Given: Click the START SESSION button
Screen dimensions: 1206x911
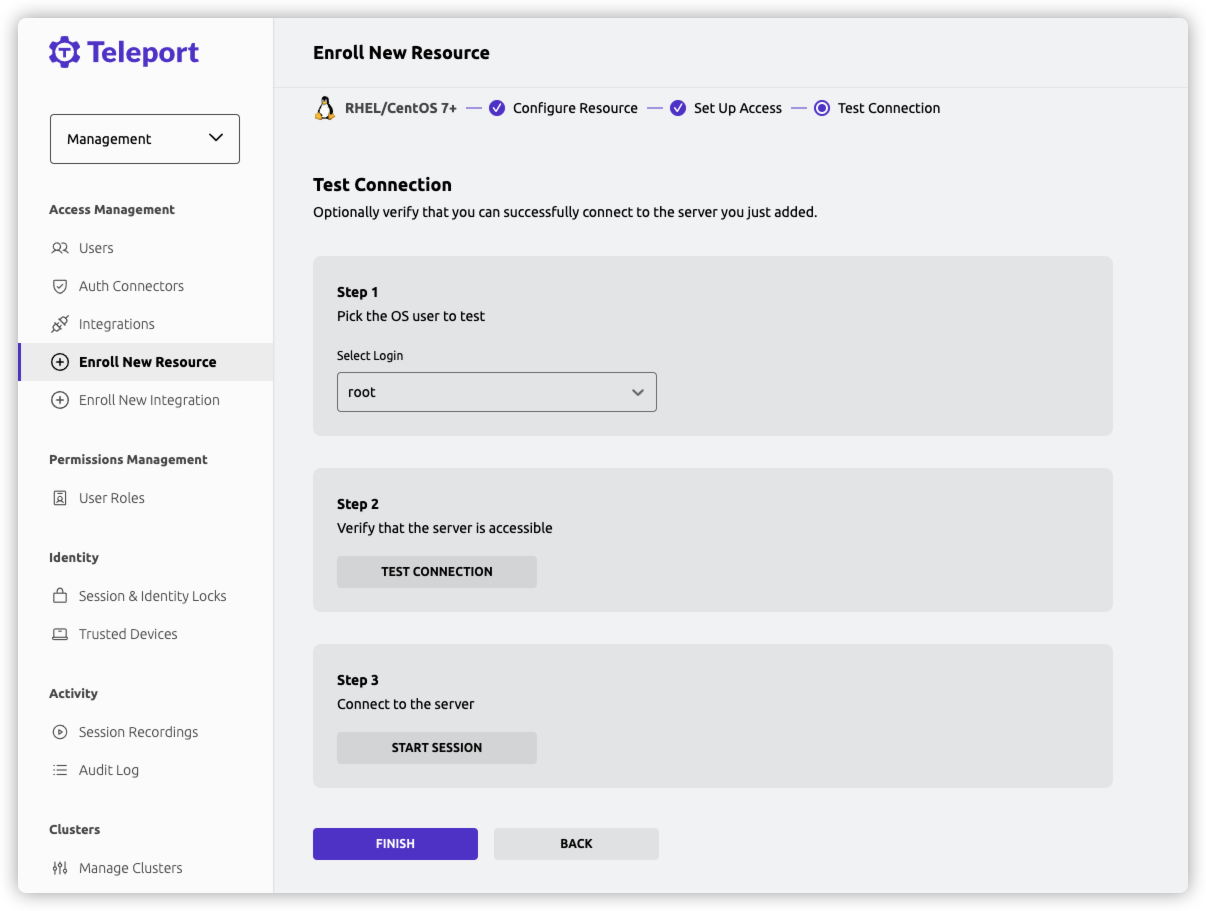Looking at the screenshot, I should pyautogui.click(x=437, y=748).
